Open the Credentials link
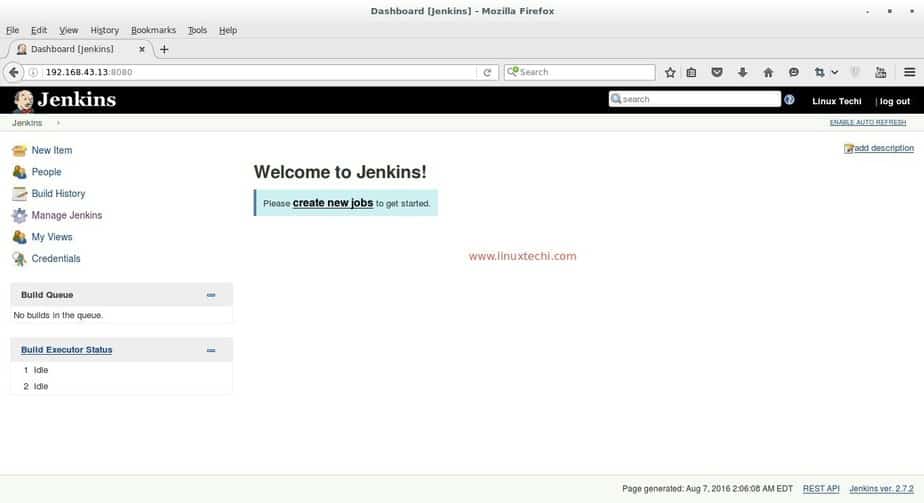924x503 pixels. (56, 259)
